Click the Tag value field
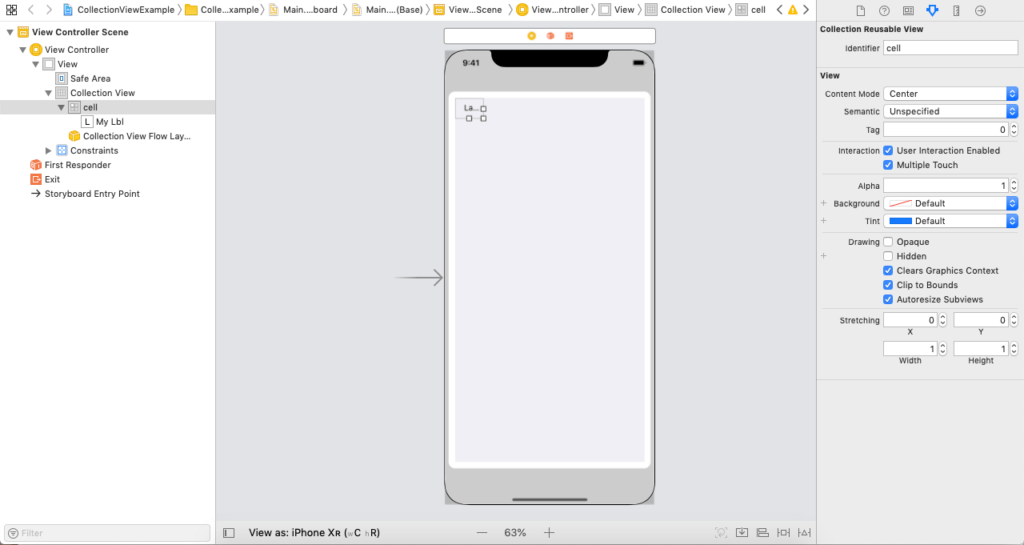This screenshot has width=1024, height=545. [946, 129]
